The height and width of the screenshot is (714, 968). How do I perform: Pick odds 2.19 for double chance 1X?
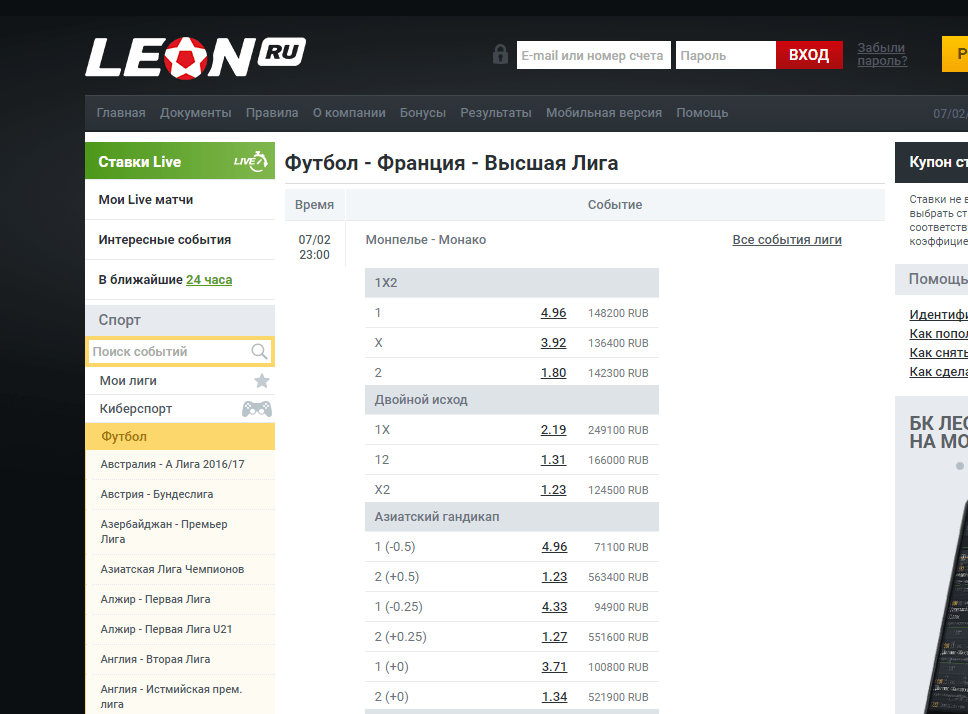tap(553, 430)
